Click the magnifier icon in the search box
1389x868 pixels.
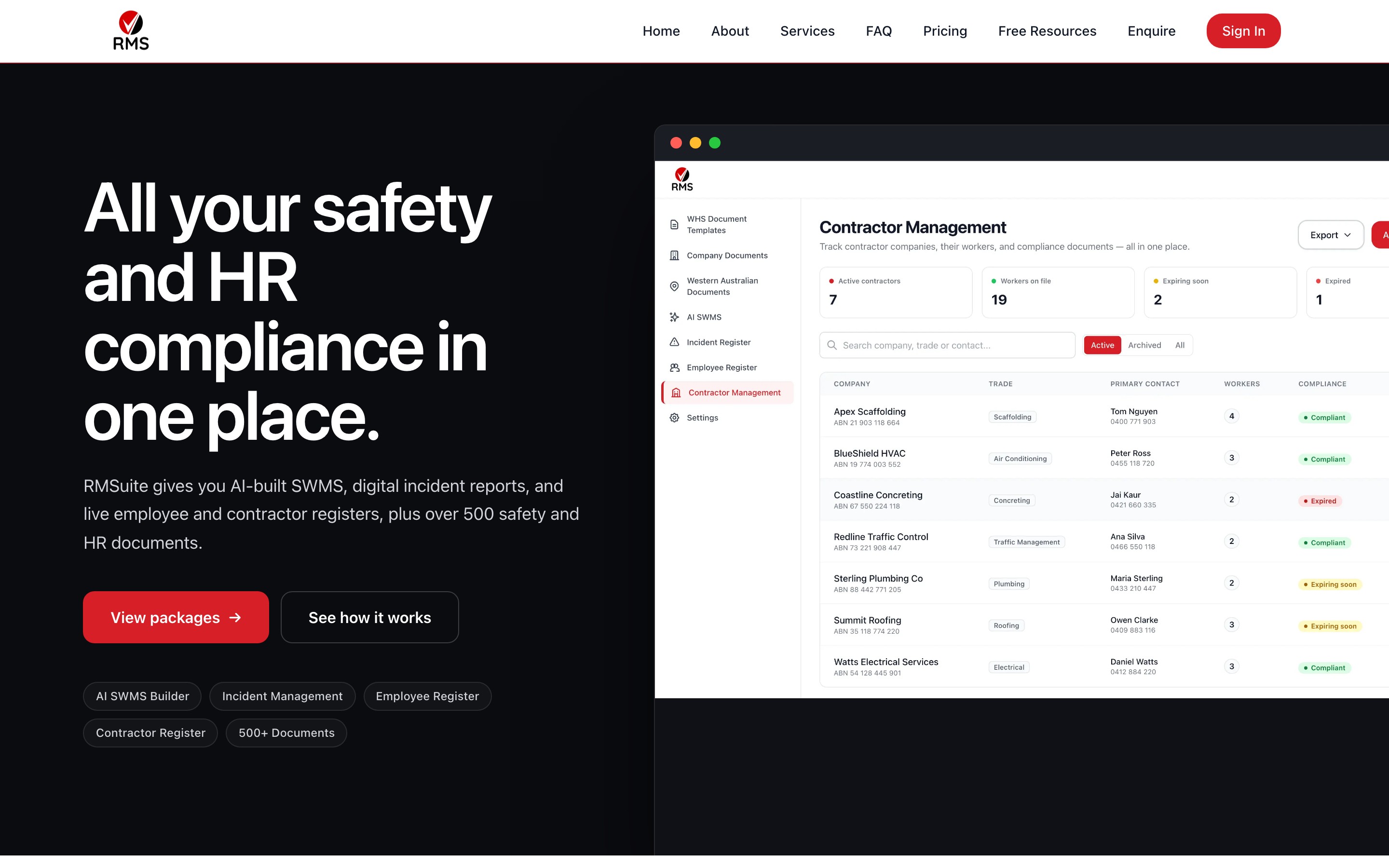[x=831, y=345]
